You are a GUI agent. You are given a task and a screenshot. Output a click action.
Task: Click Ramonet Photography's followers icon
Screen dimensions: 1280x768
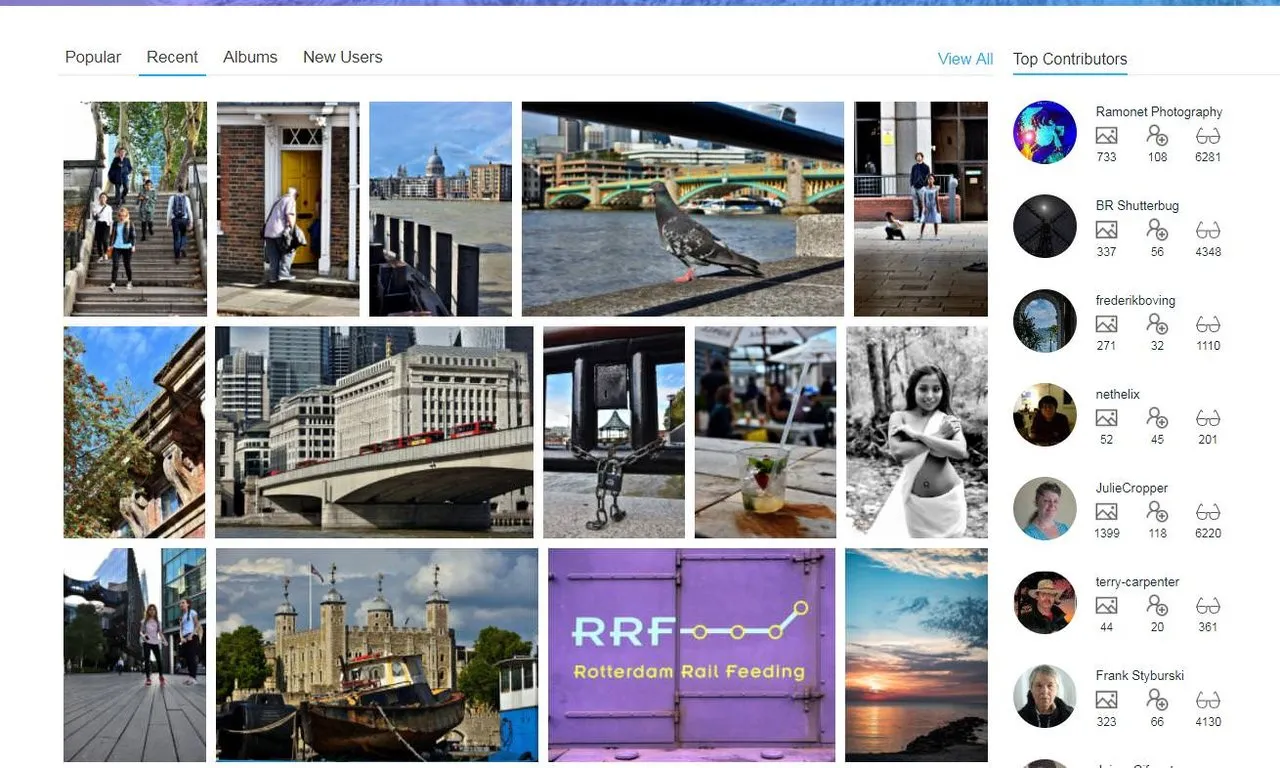click(1157, 136)
